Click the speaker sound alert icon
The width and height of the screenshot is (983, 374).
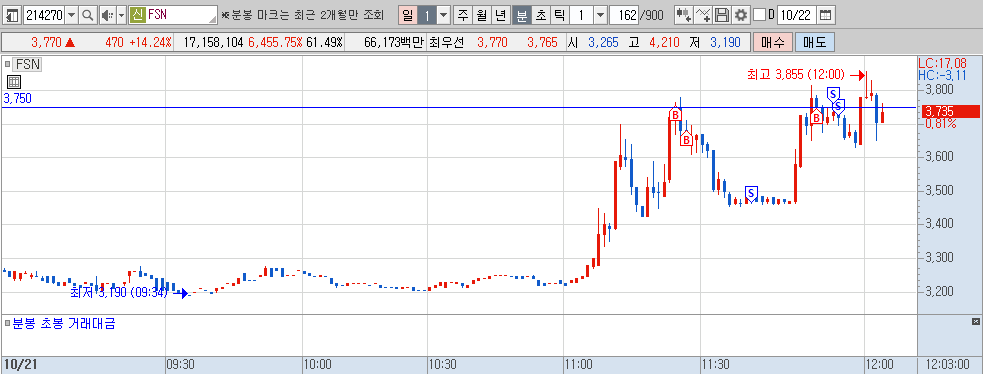coord(107,15)
